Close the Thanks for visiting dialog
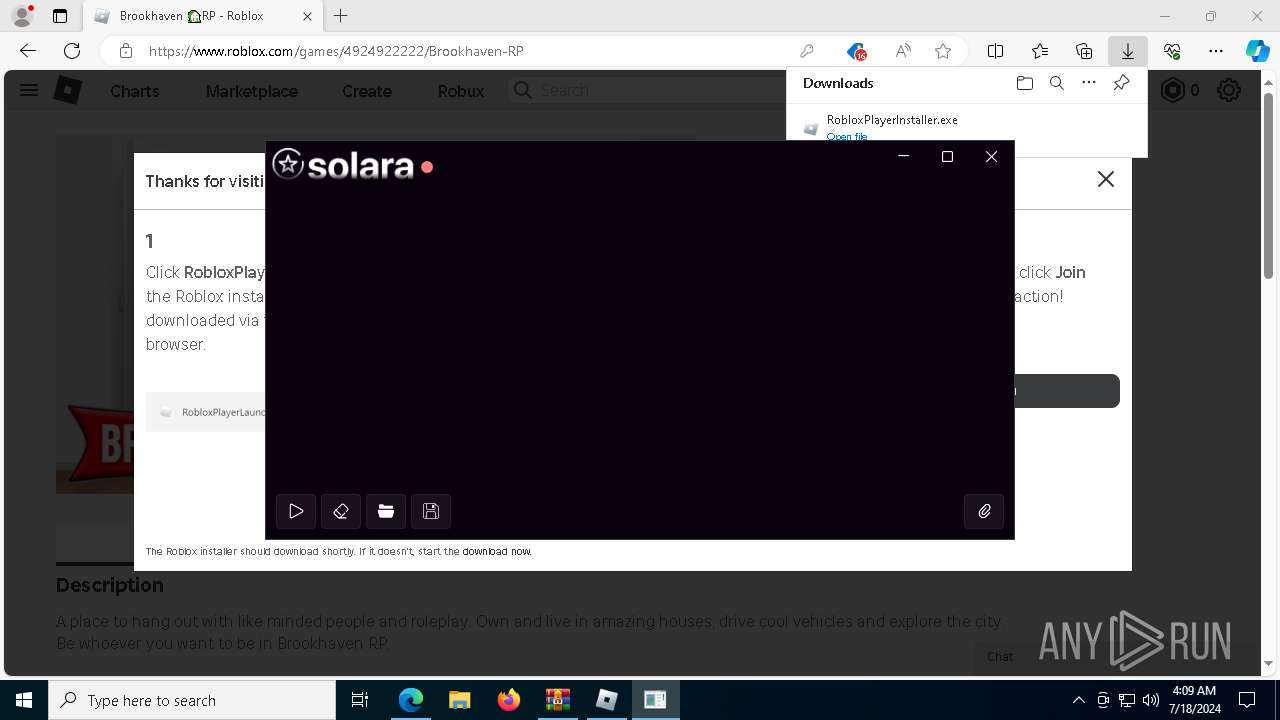The image size is (1280, 720). 1105,179
